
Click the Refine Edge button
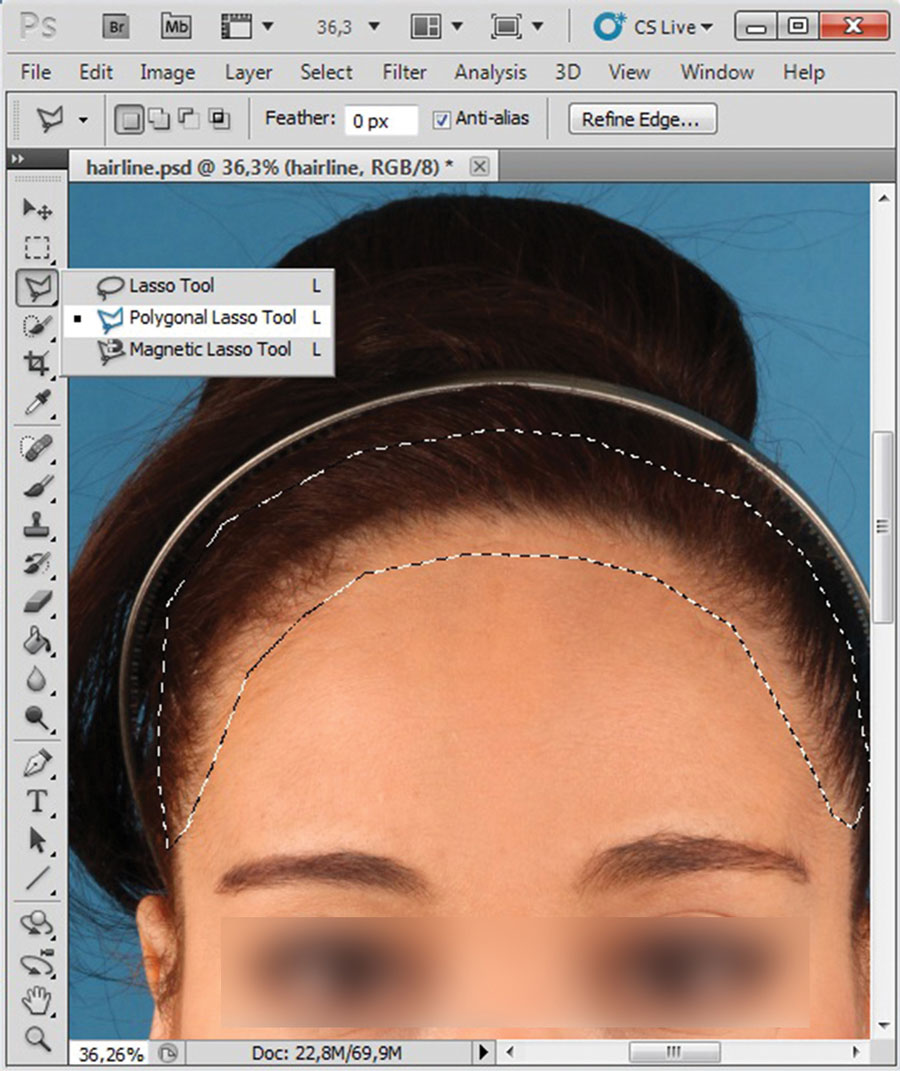[642, 120]
